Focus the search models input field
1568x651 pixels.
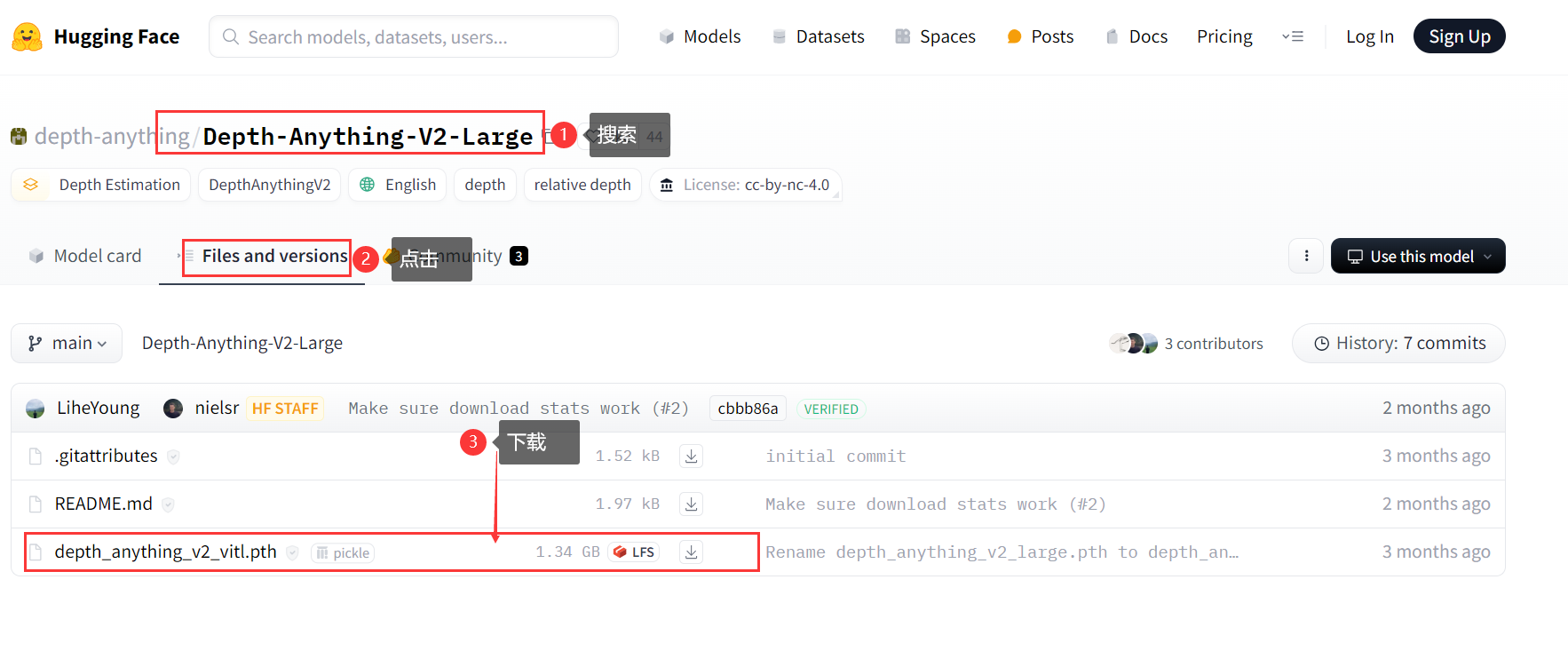coord(414,36)
